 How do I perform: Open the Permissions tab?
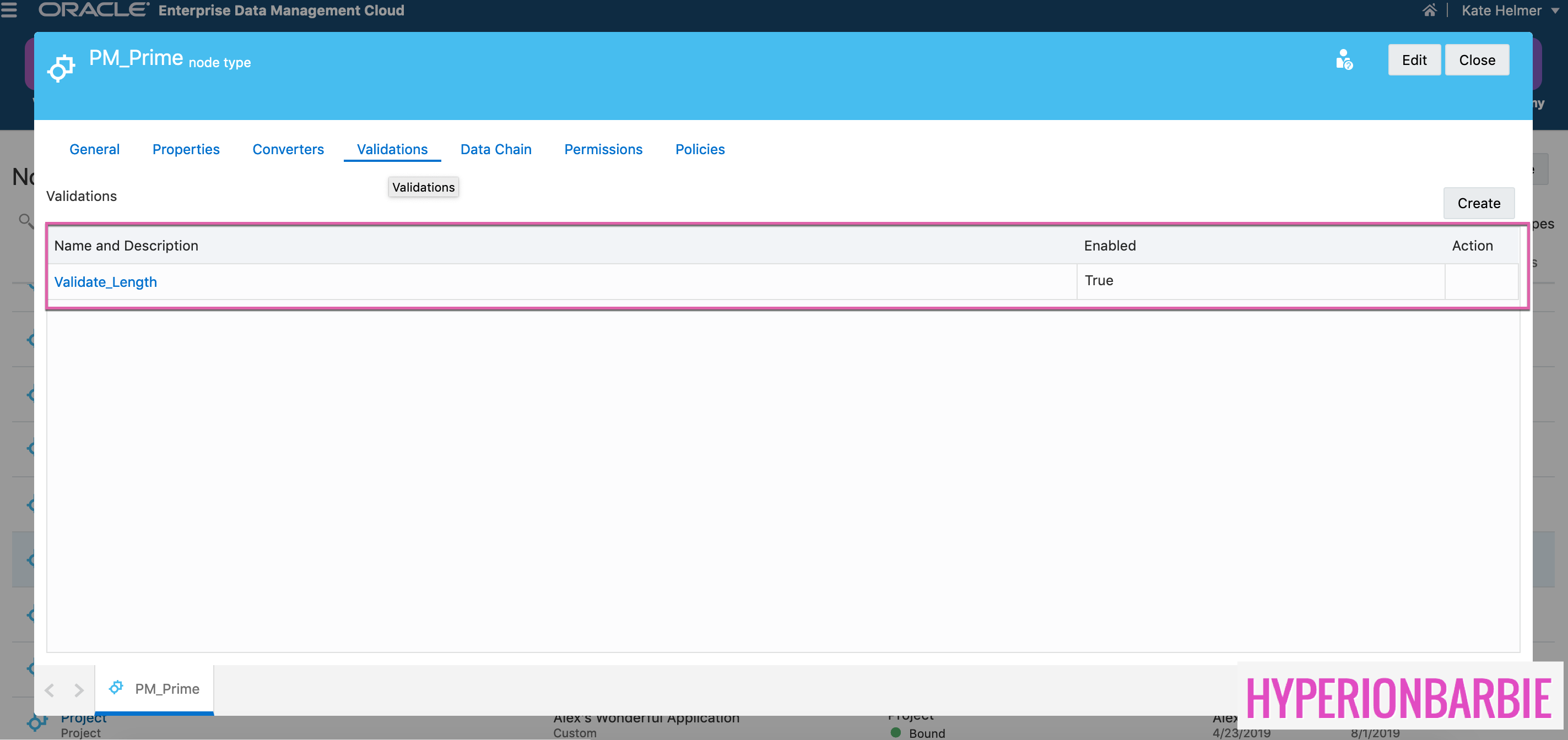(603, 149)
